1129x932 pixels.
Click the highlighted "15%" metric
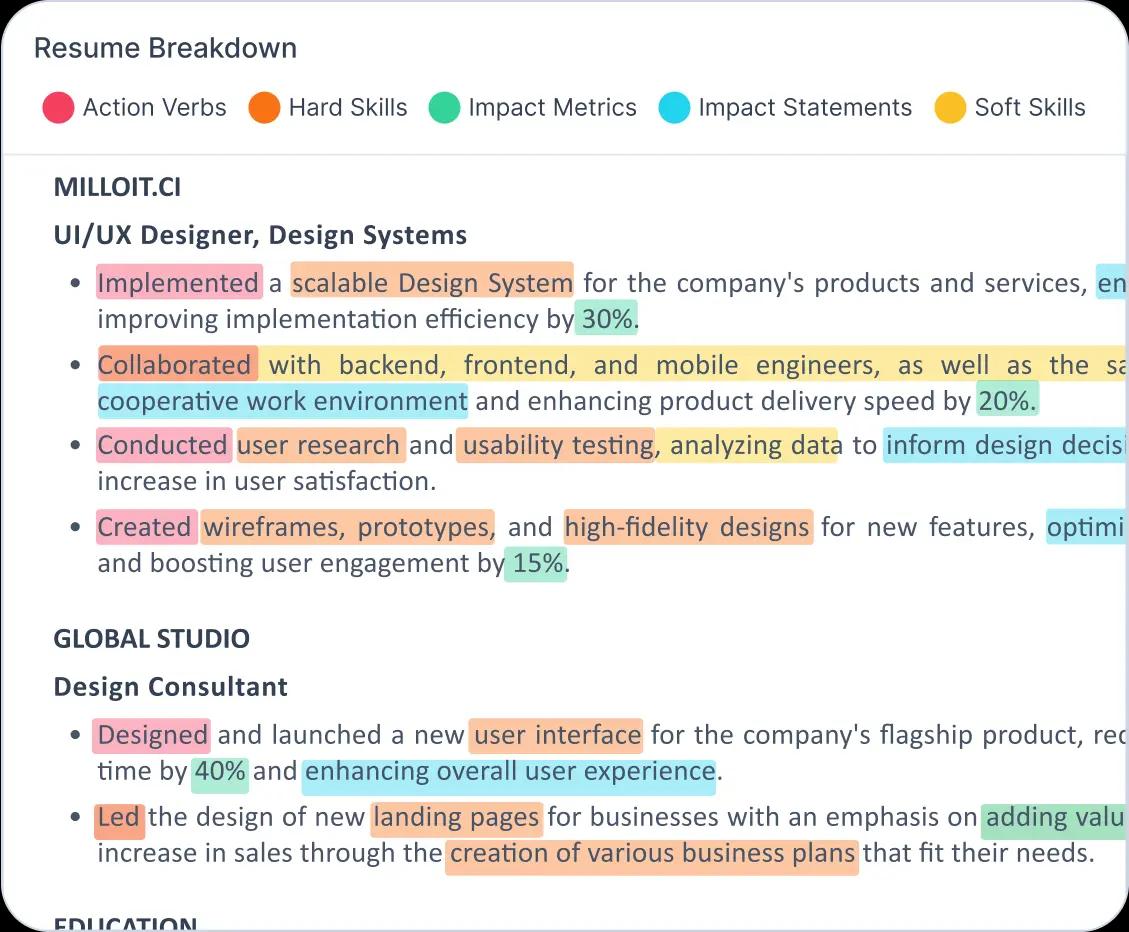pos(537,563)
